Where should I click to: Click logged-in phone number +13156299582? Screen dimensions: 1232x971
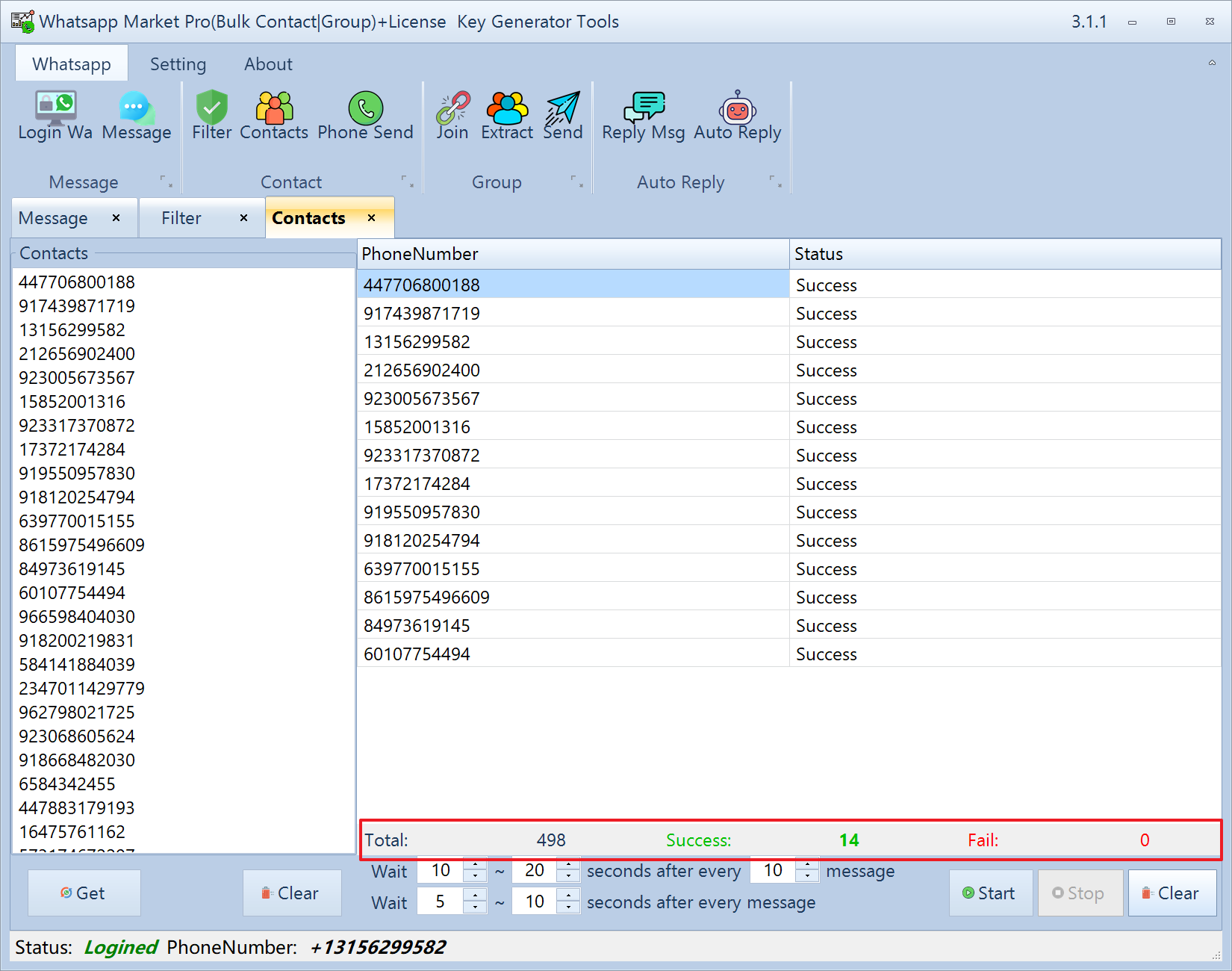point(377,947)
